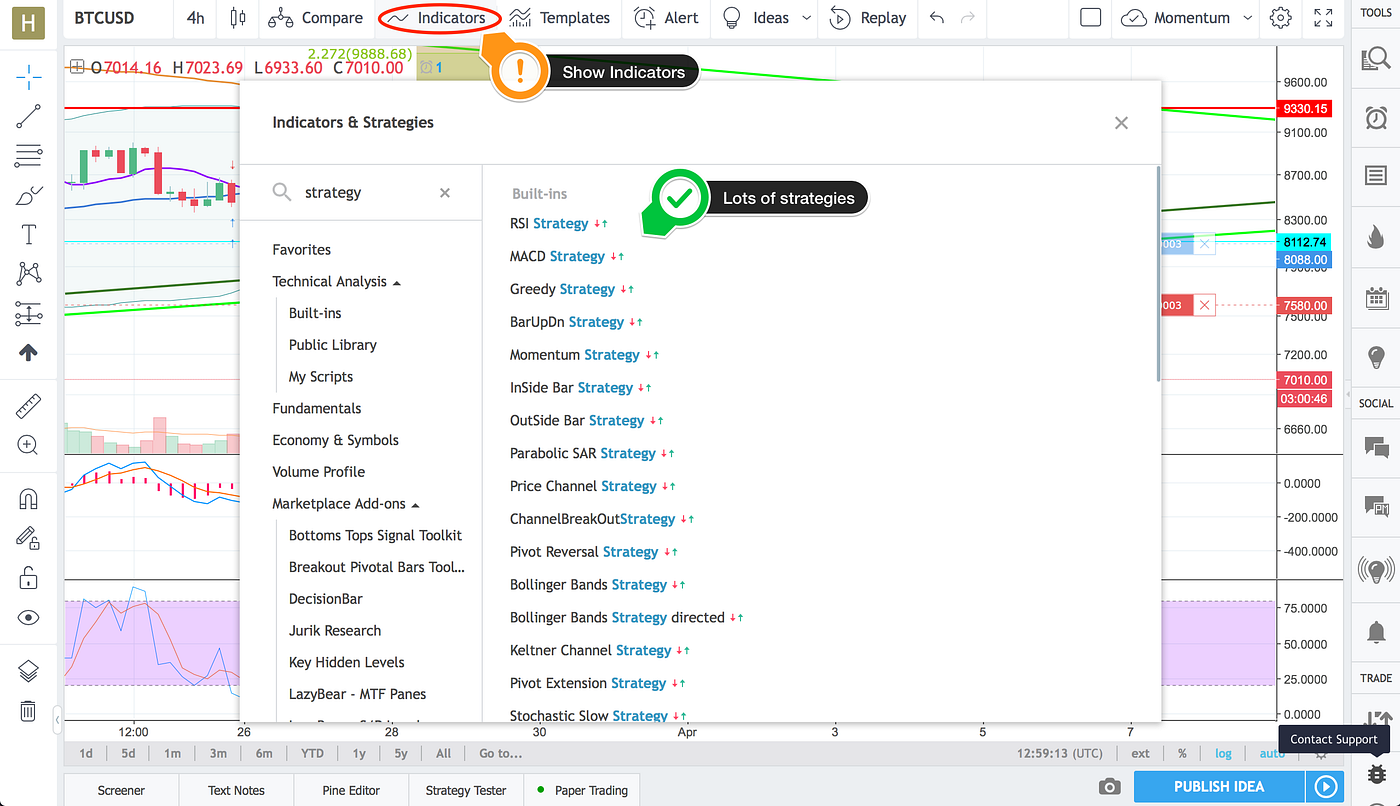
Task: Click the indicators dialog scrollbar
Action: [1158, 275]
